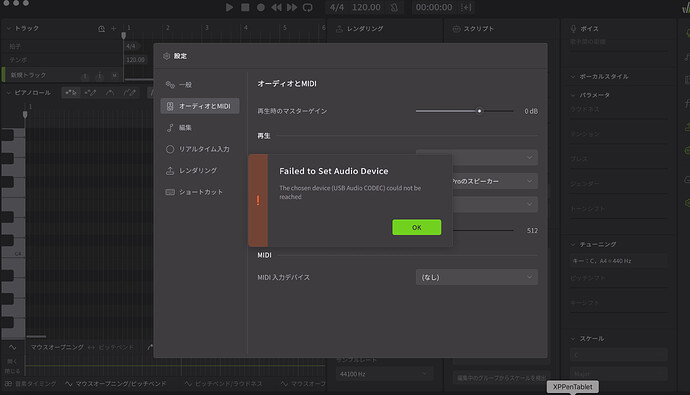Click the add track plus icon
The width and height of the screenshot is (690, 395).
(114, 29)
